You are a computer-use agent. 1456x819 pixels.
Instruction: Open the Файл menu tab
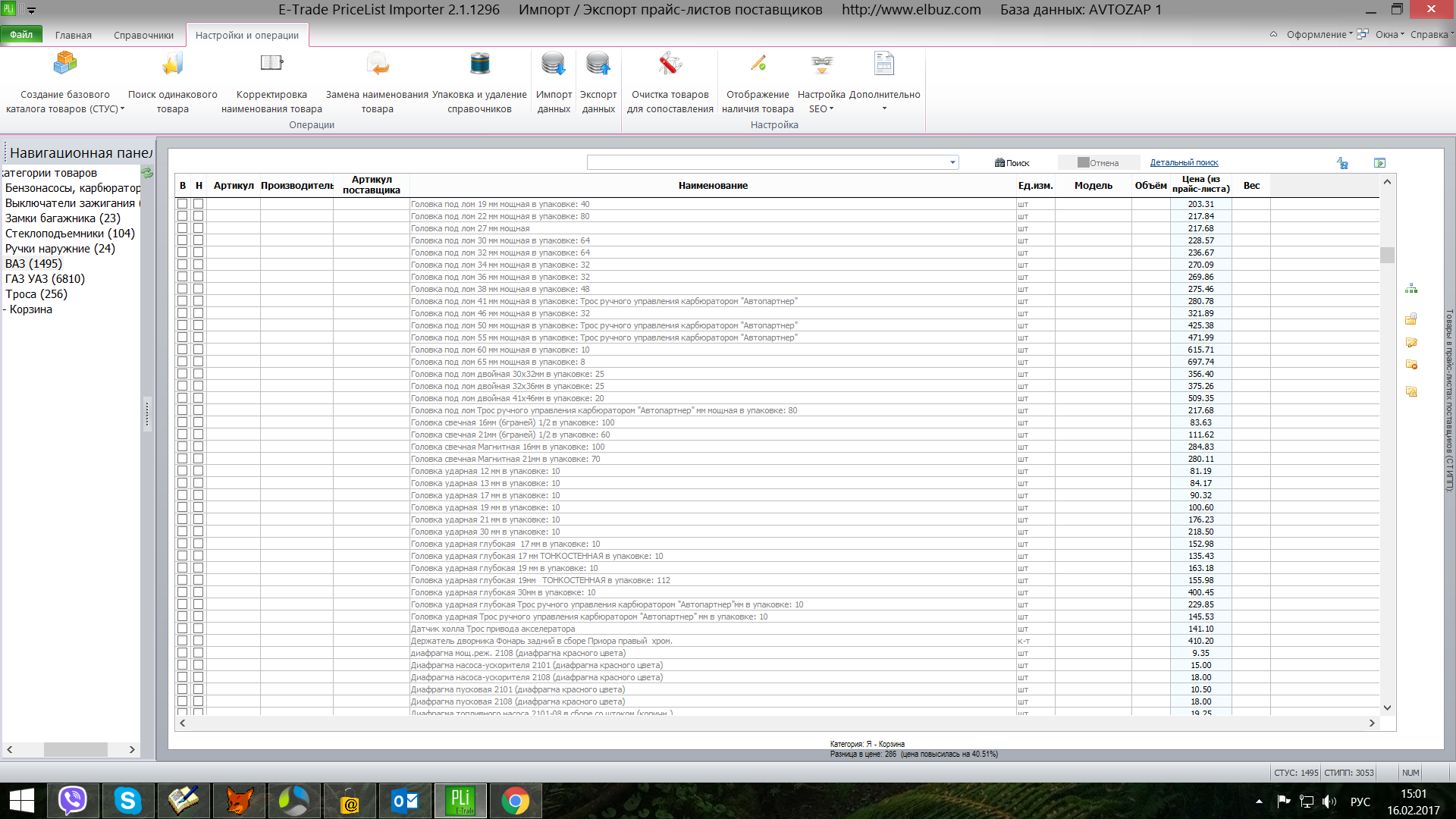(21, 35)
